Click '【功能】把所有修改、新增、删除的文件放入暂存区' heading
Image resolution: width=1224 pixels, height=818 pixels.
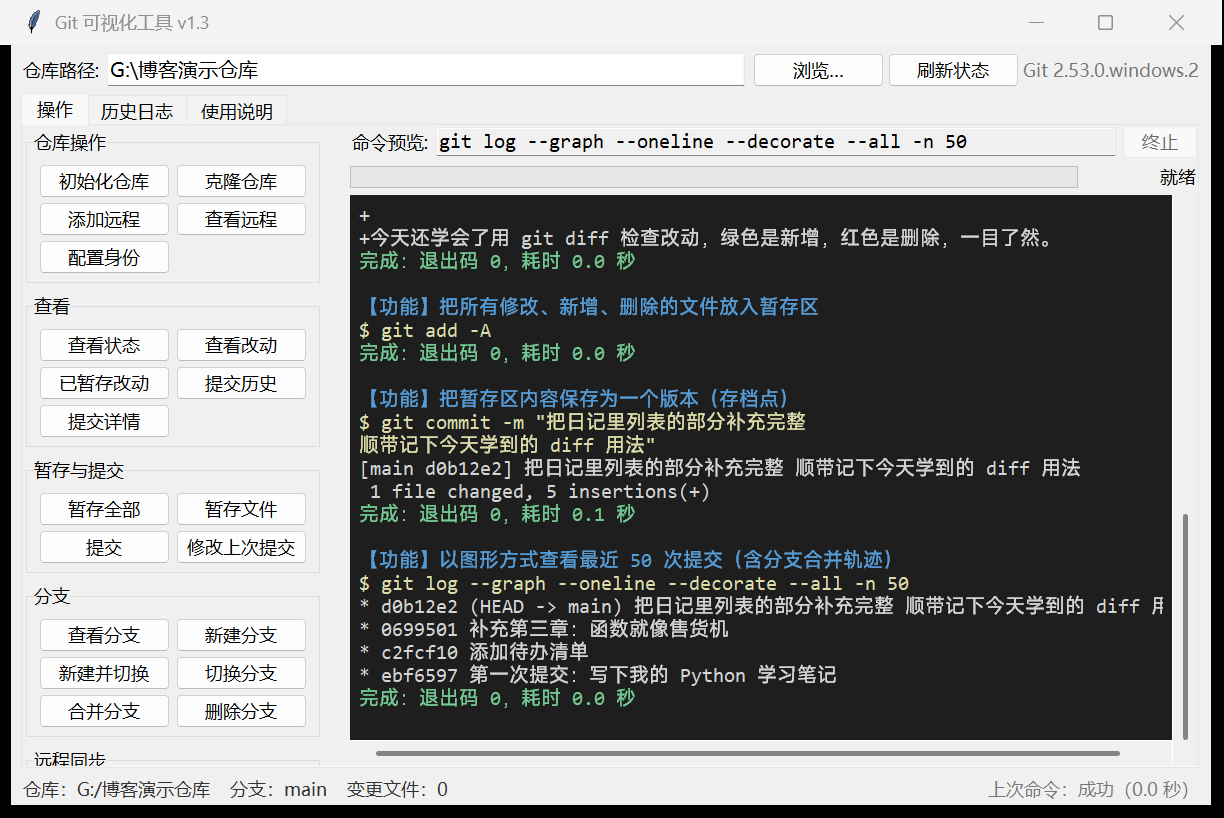point(589,307)
